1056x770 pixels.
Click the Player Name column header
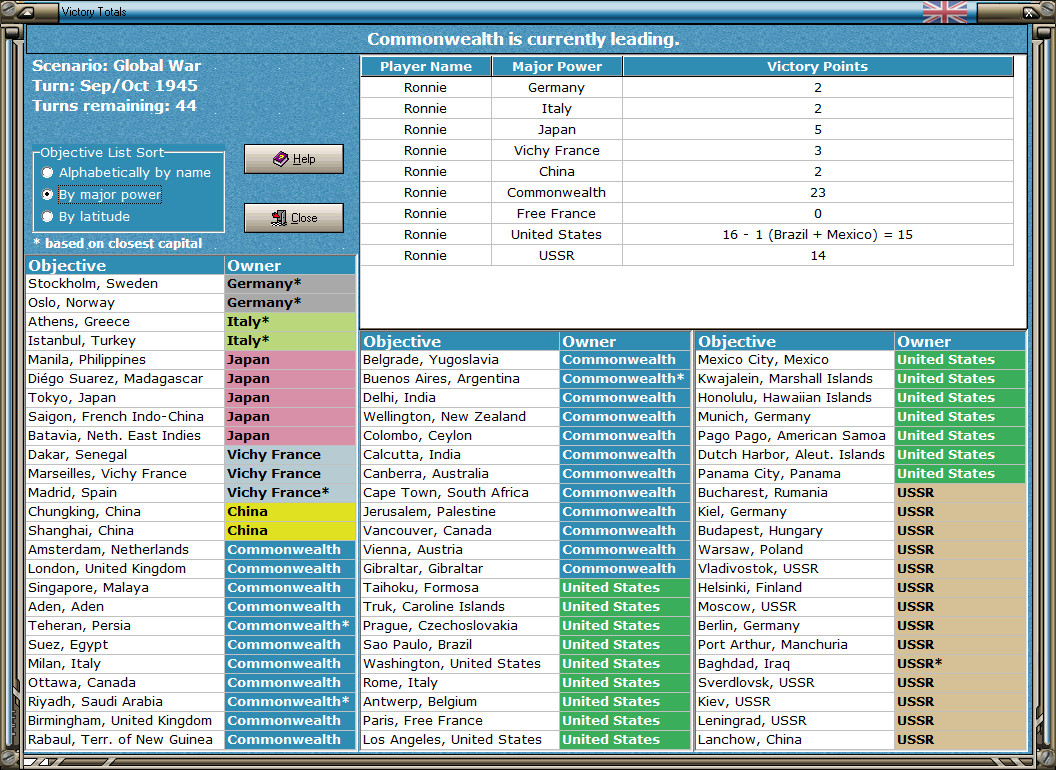click(x=426, y=66)
